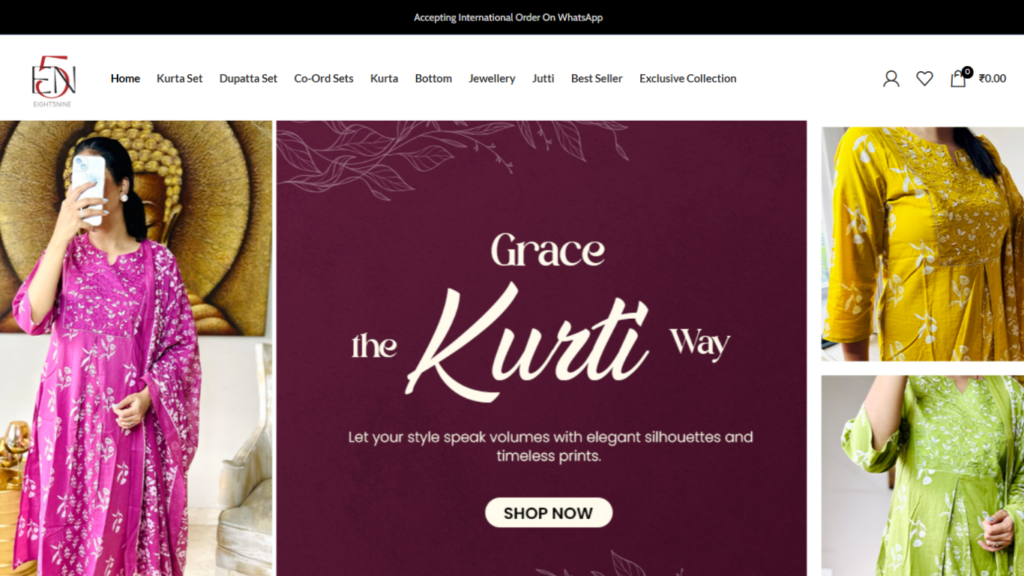
Task: Open the Kurta category link
Action: pyautogui.click(x=384, y=78)
